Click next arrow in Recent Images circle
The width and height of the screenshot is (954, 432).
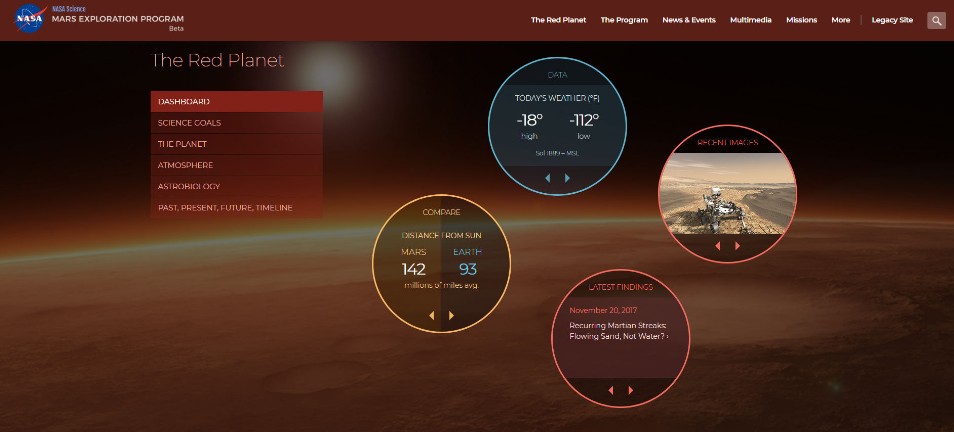click(x=737, y=246)
